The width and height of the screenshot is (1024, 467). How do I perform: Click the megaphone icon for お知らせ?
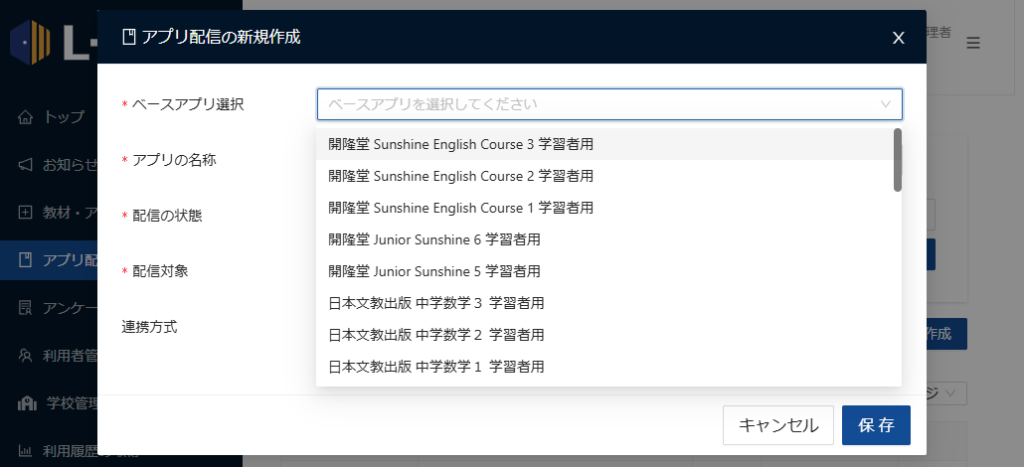25,165
